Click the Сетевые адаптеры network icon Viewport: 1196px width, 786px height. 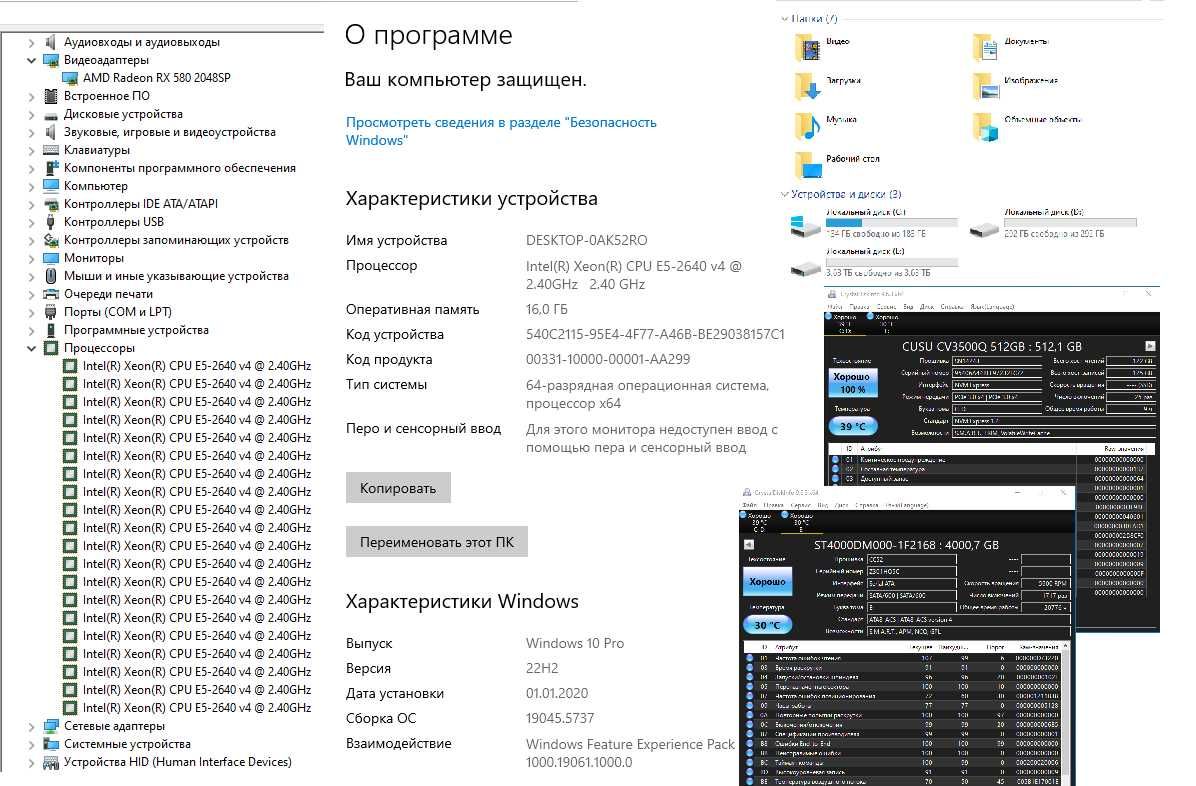51,726
